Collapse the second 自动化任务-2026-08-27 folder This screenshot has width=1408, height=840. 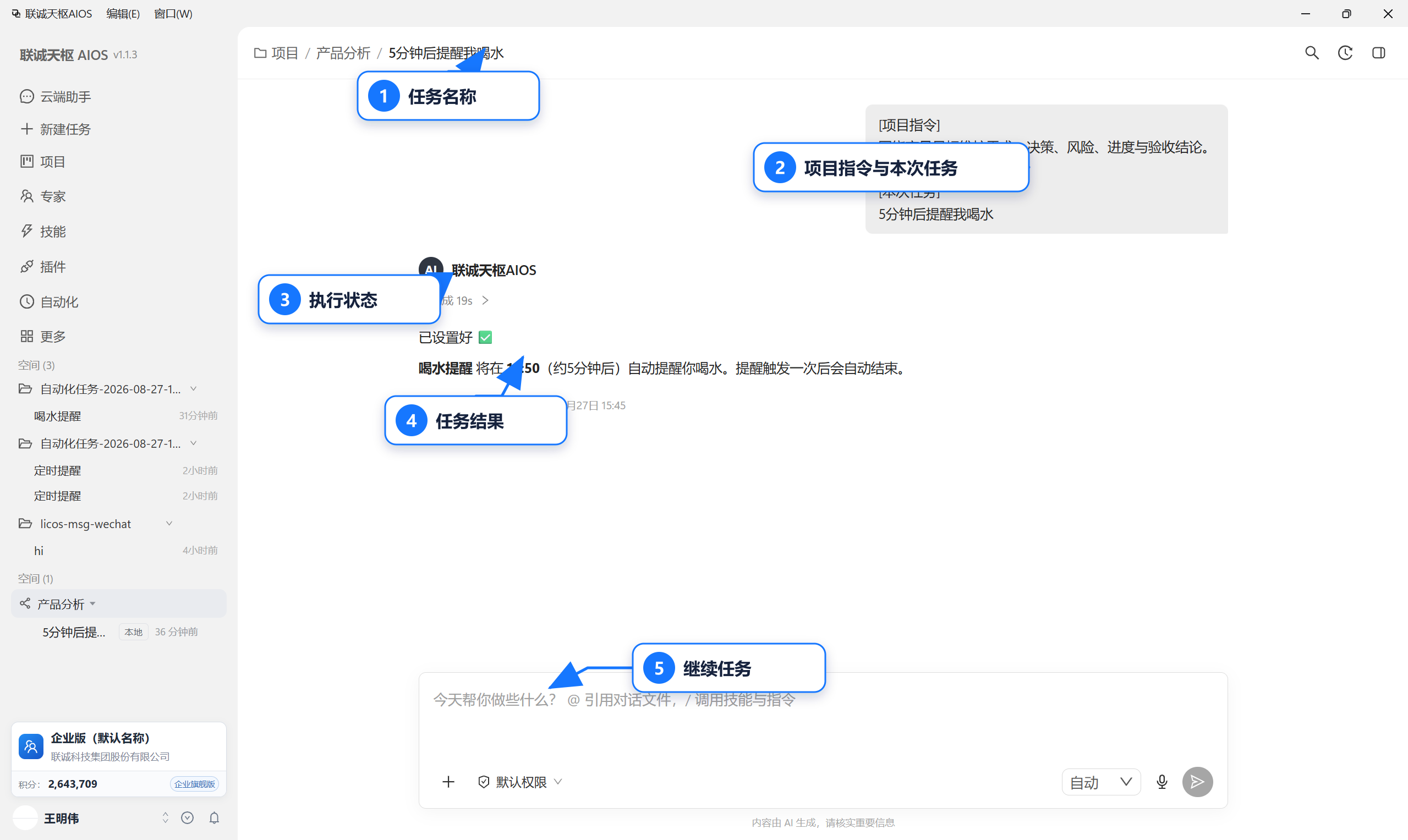coord(193,443)
